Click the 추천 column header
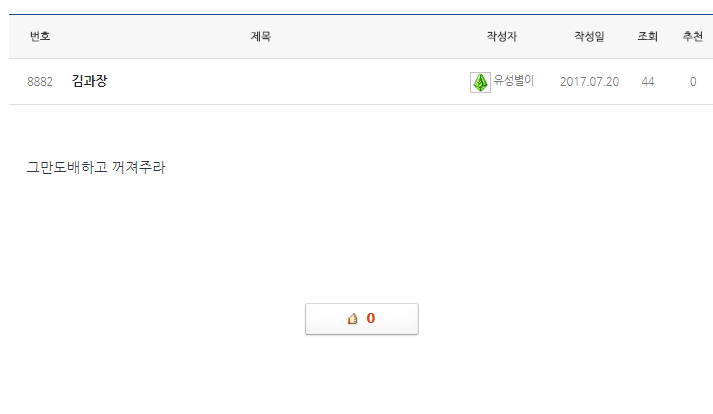Screen dimensions: 713x414 (x=692, y=36)
